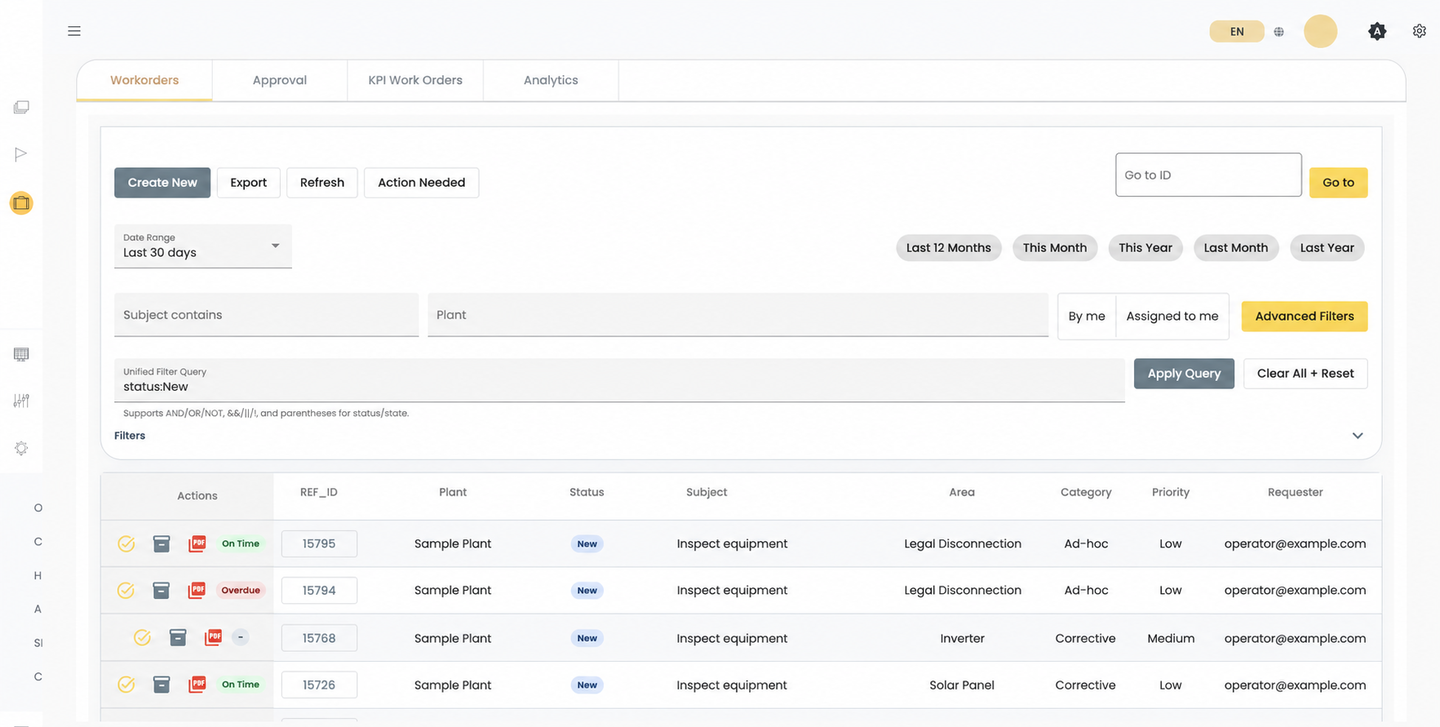Open the EN language selector
This screenshot has width=1440, height=727.
pos(1237,32)
